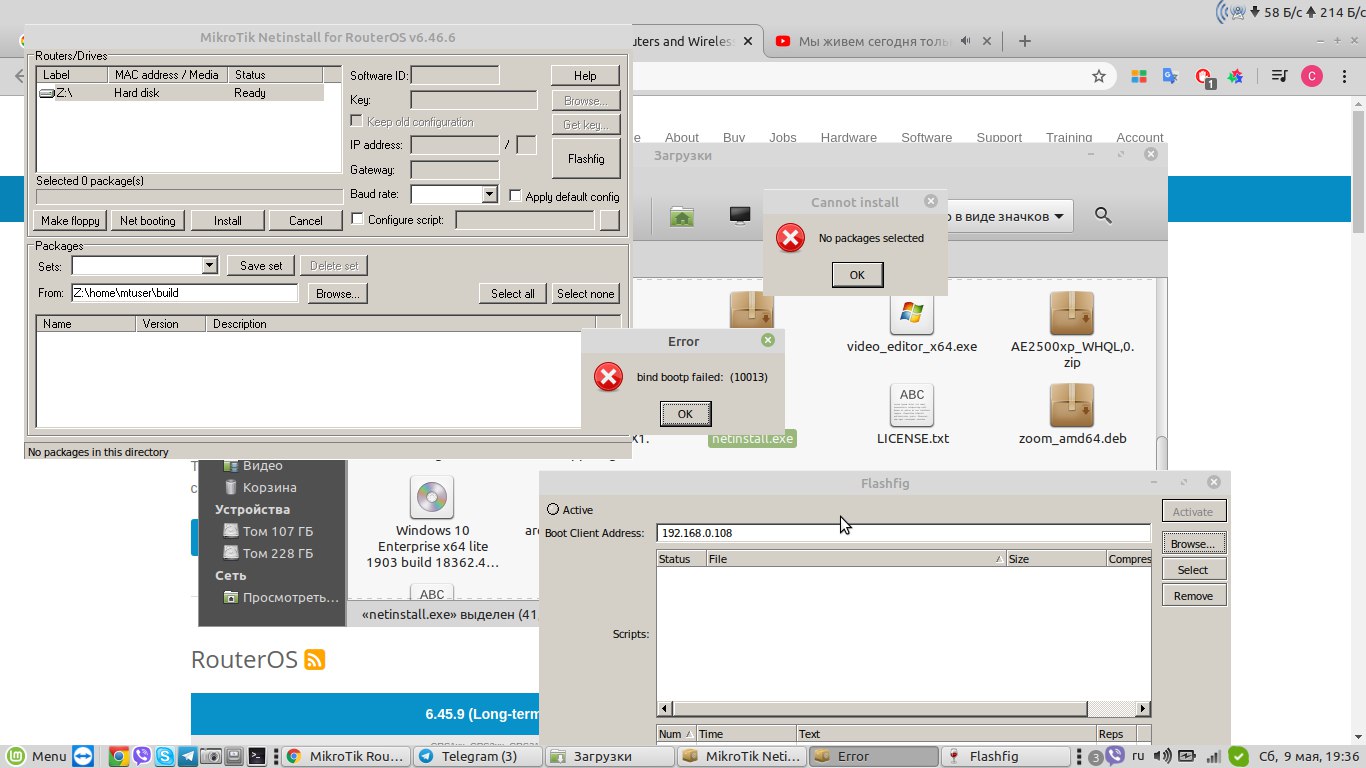The image size is (1366, 768).
Task: Select the Z:\ Hard disk drive row
Action: 180,92
